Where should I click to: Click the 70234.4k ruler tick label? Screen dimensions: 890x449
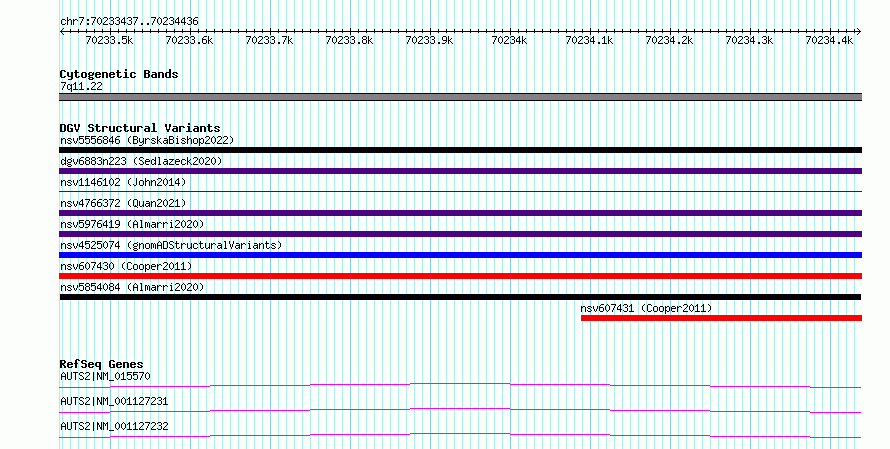pos(829,40)
